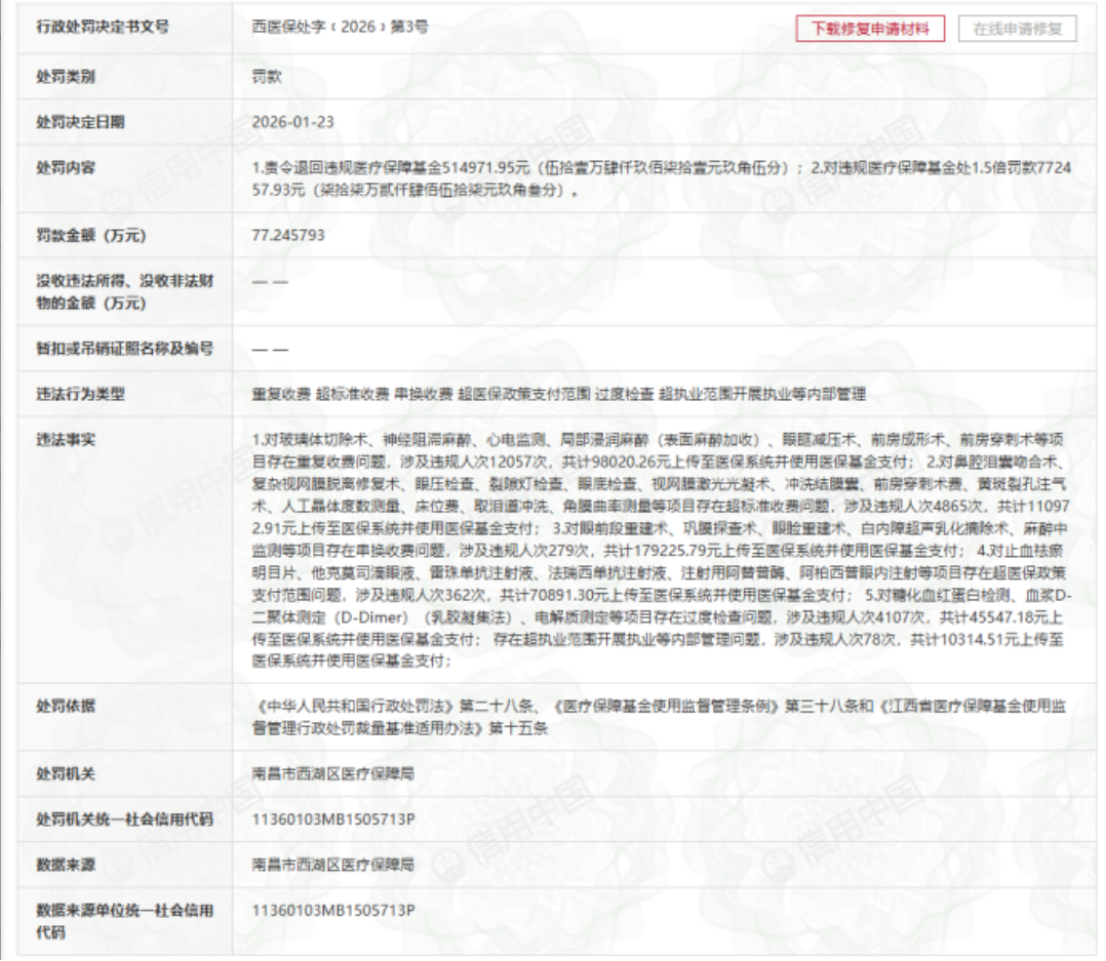Click the penalty date value 2026-01-23
The image size is (1106, 961).
coord(293,122)
